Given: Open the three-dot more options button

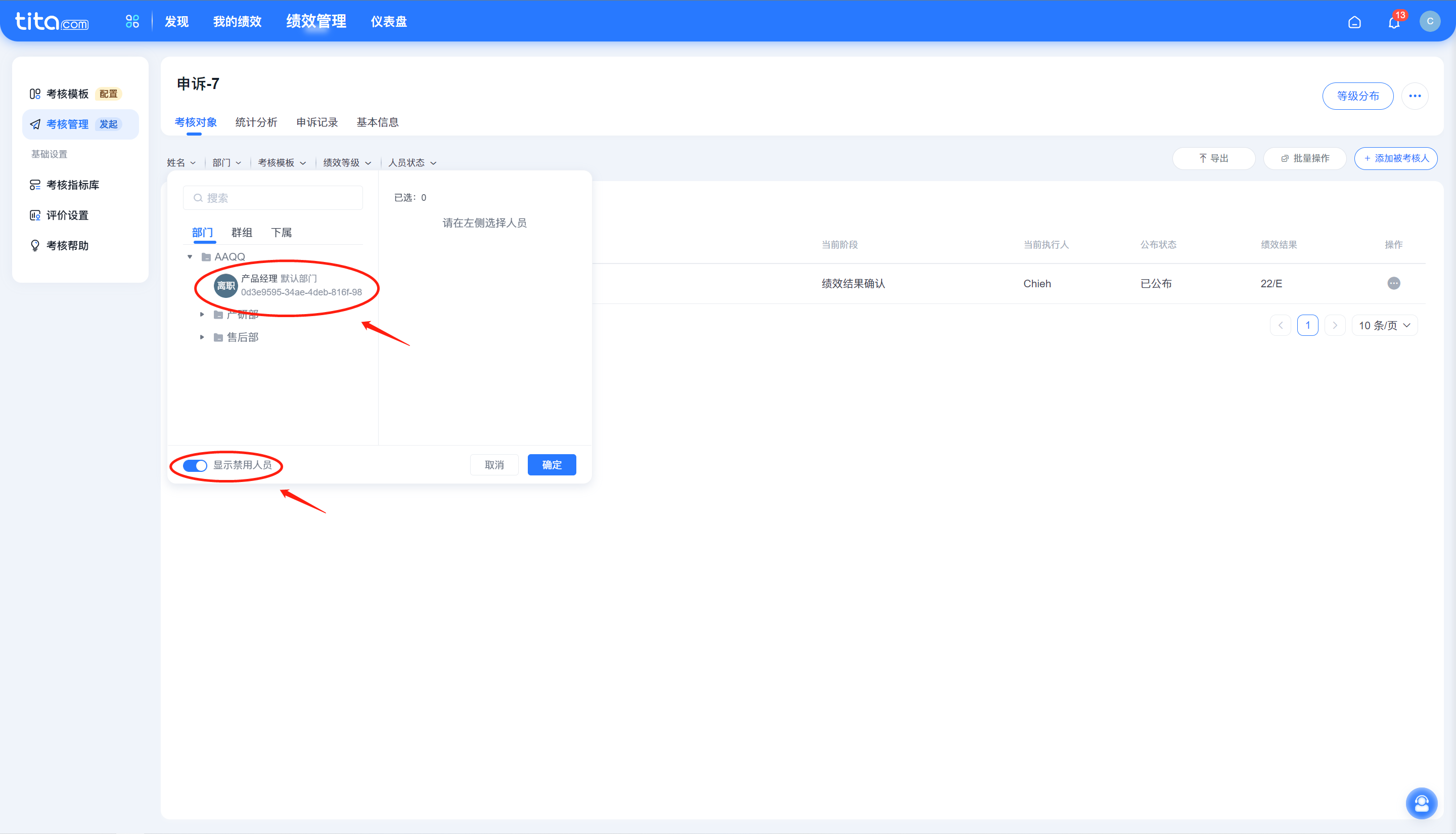Looking at the screenshot, I should [1415, 96].
